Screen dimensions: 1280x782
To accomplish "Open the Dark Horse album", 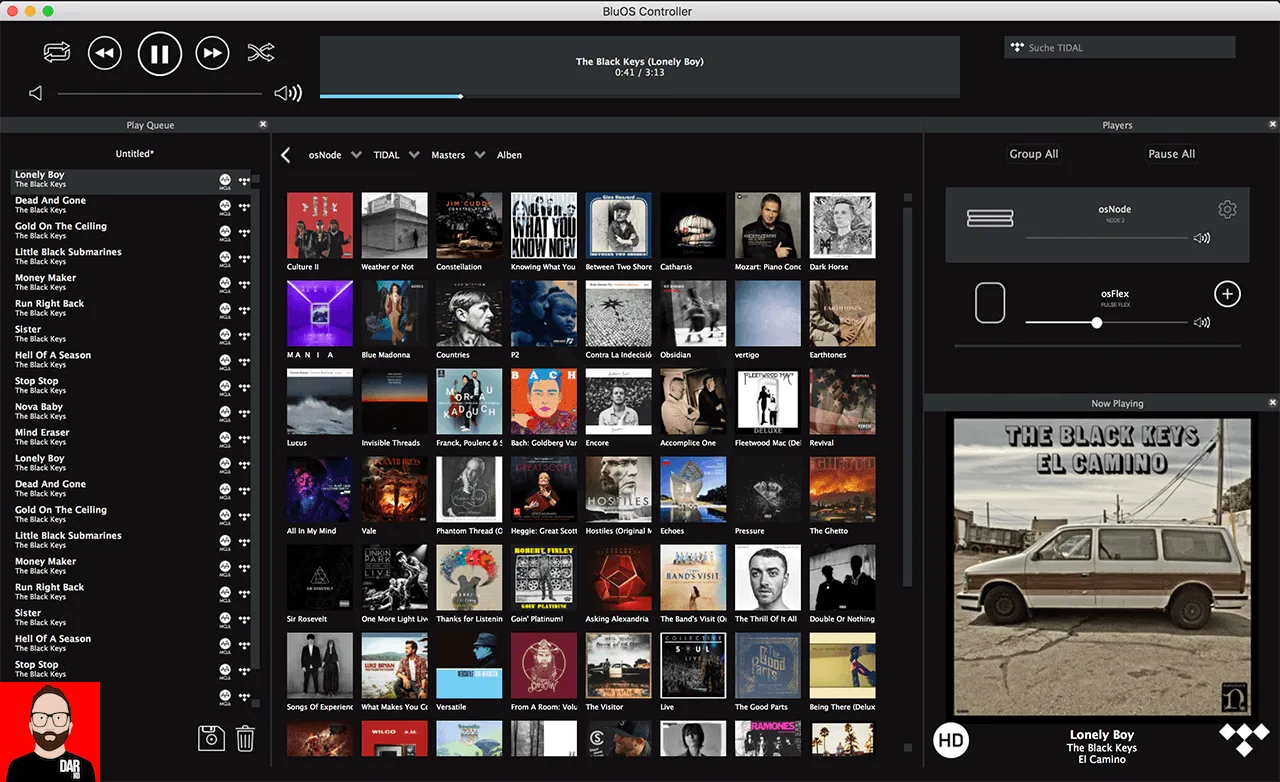I will click(842, 226).
